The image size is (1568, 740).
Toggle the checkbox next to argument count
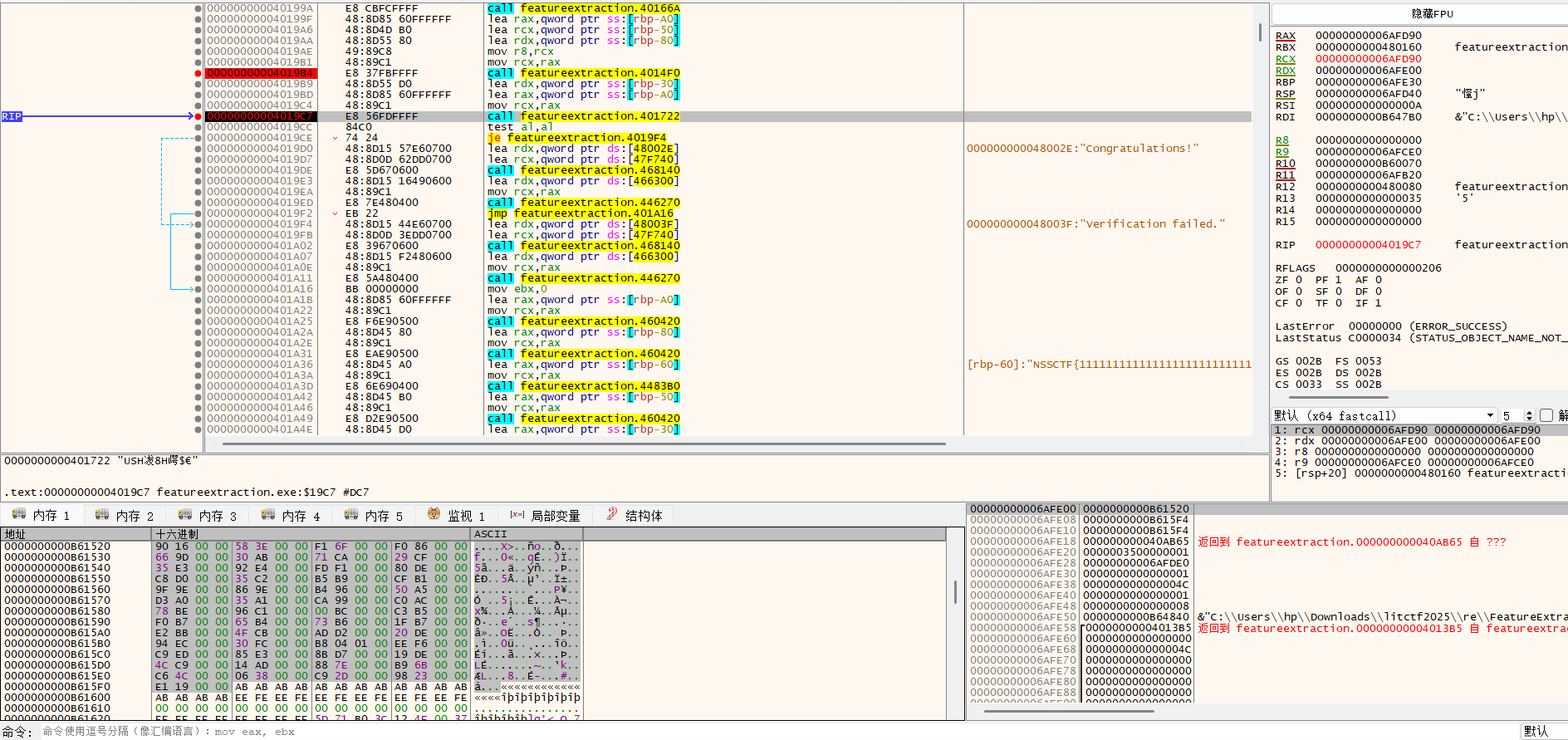click(x=1546, y=415)
